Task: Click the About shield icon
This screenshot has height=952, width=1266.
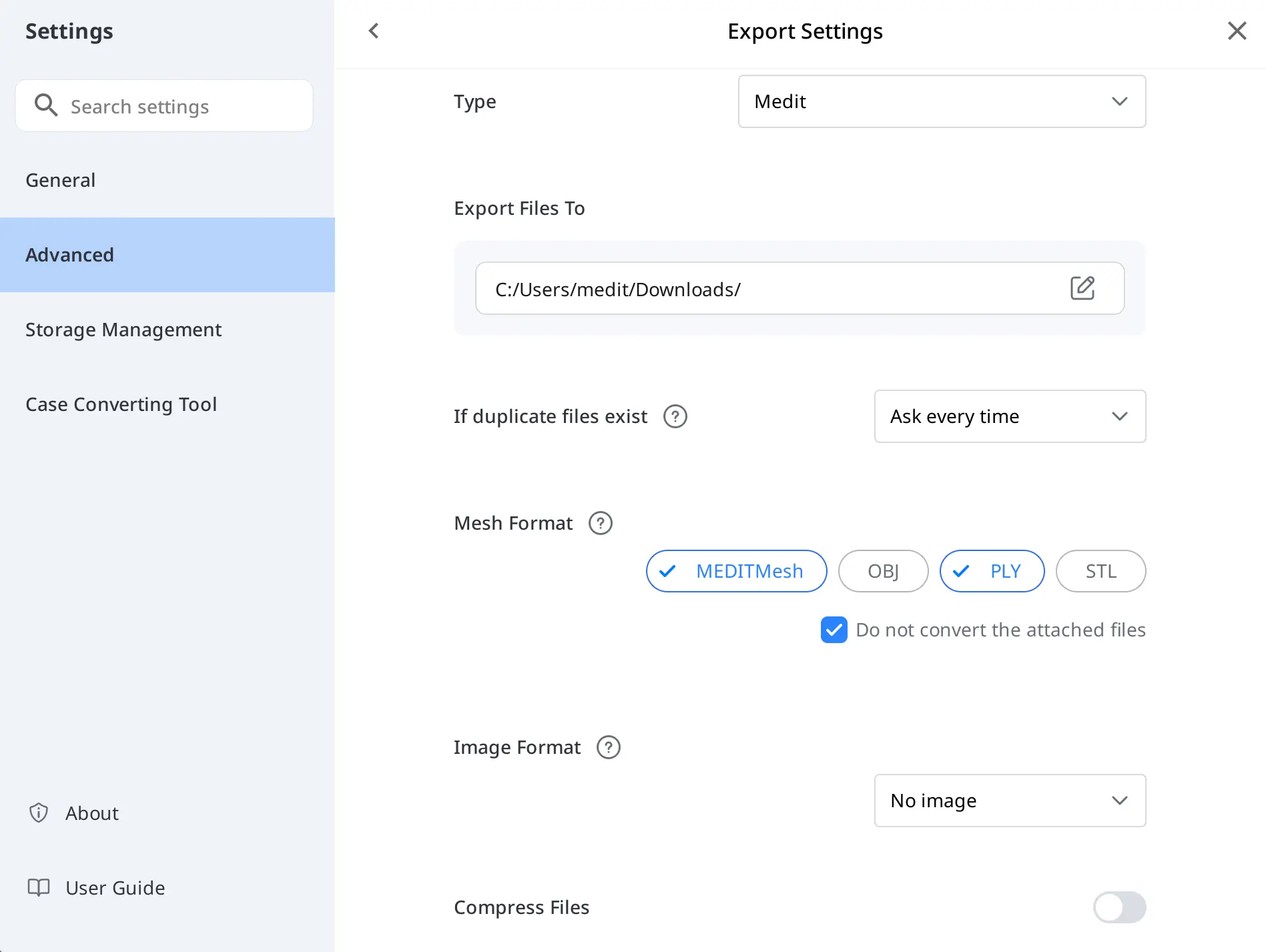Action: coord(38,813)
